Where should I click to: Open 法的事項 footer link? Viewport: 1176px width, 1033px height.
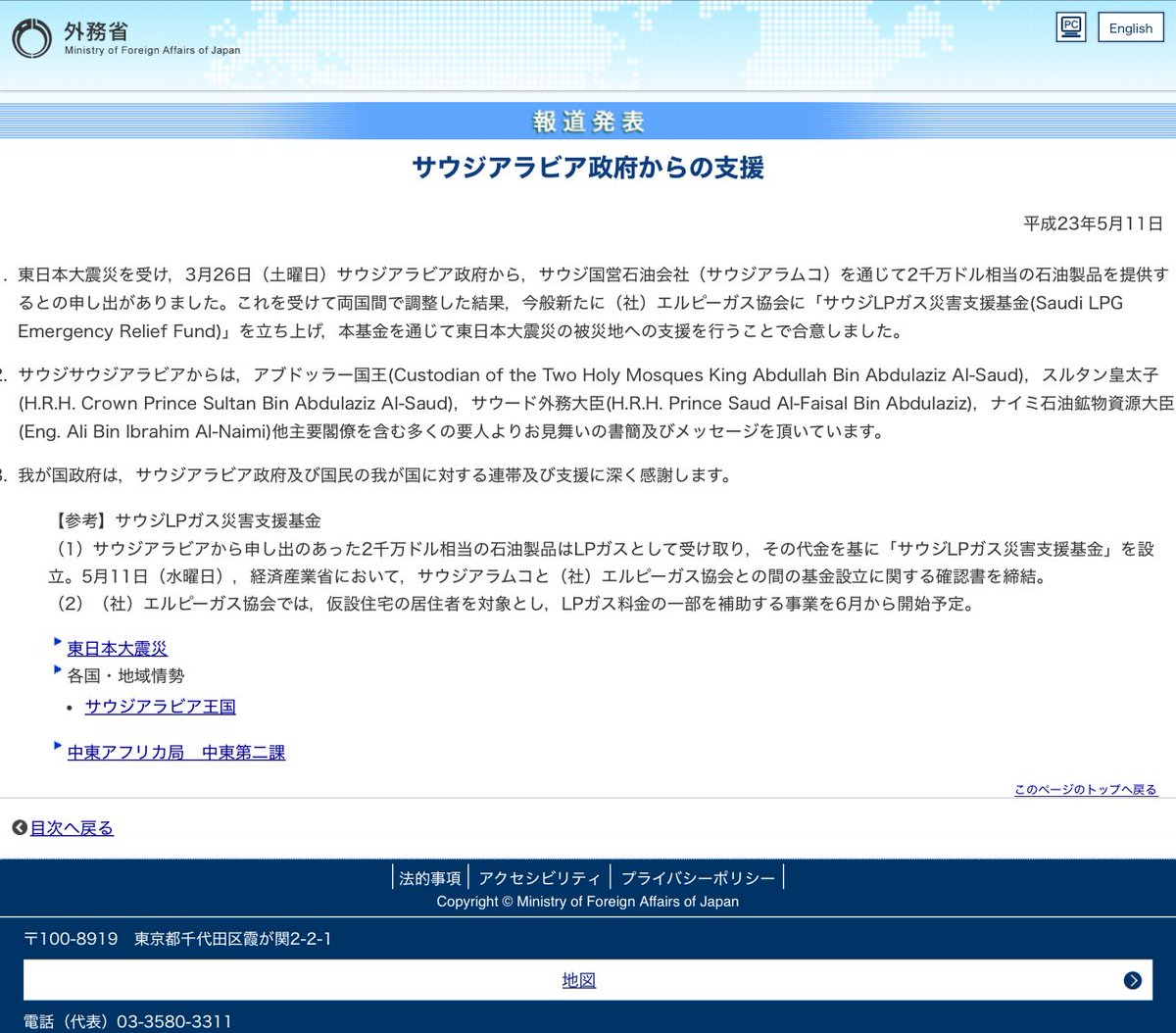tap(429, 878)
